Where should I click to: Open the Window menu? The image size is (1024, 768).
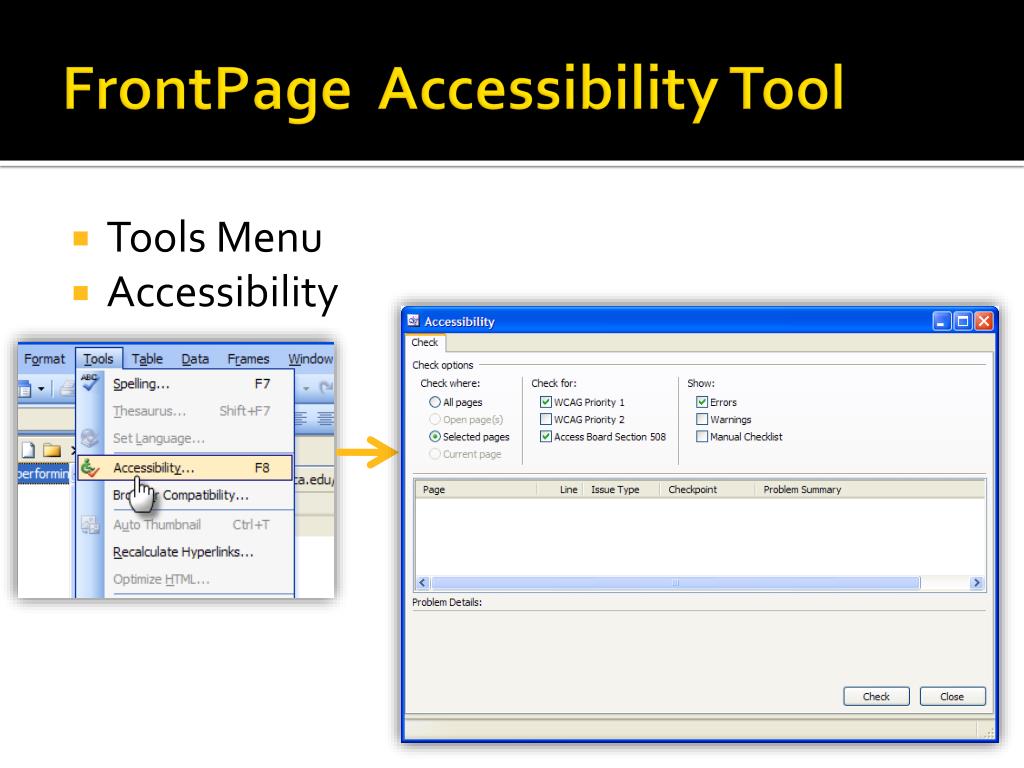tap(310, 359)
